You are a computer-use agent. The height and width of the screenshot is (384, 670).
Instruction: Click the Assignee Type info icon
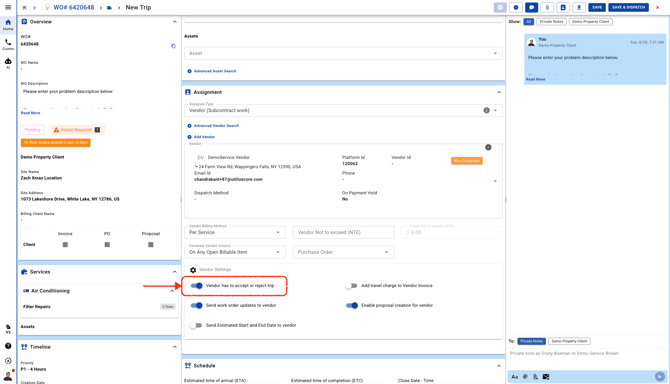[486, 110]
